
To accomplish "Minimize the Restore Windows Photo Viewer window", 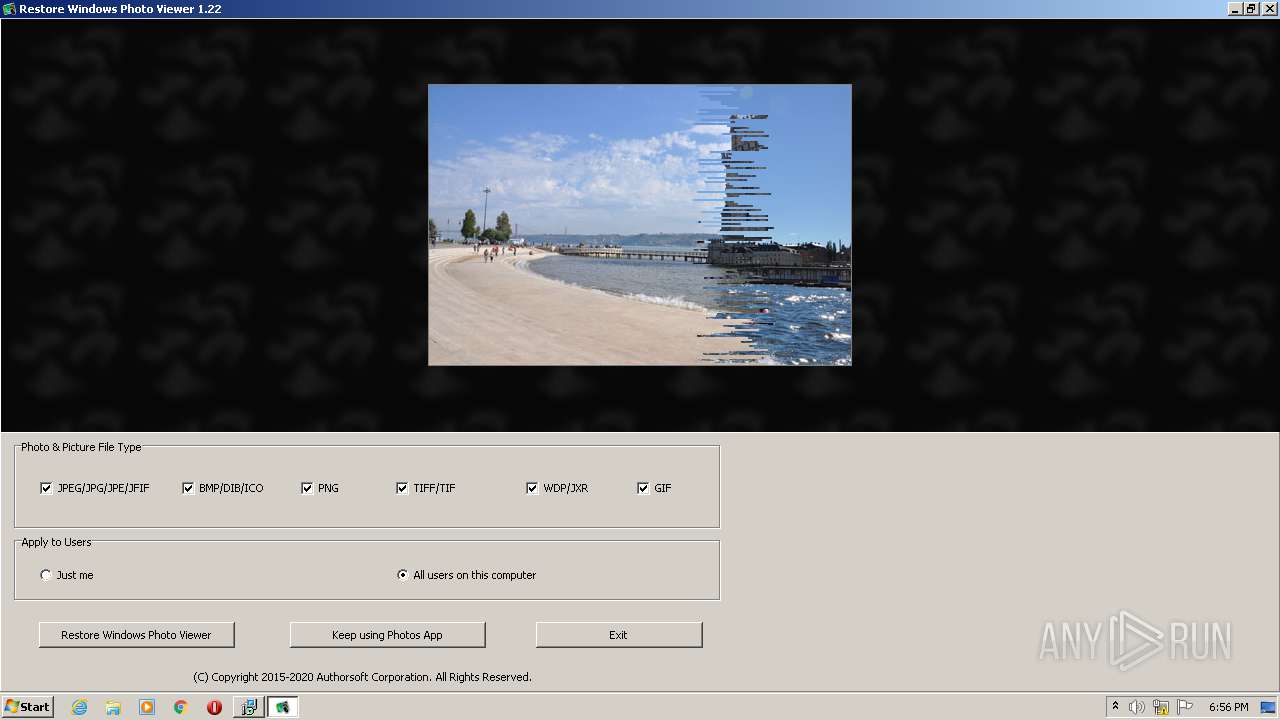I will (x=1235, y=9).
